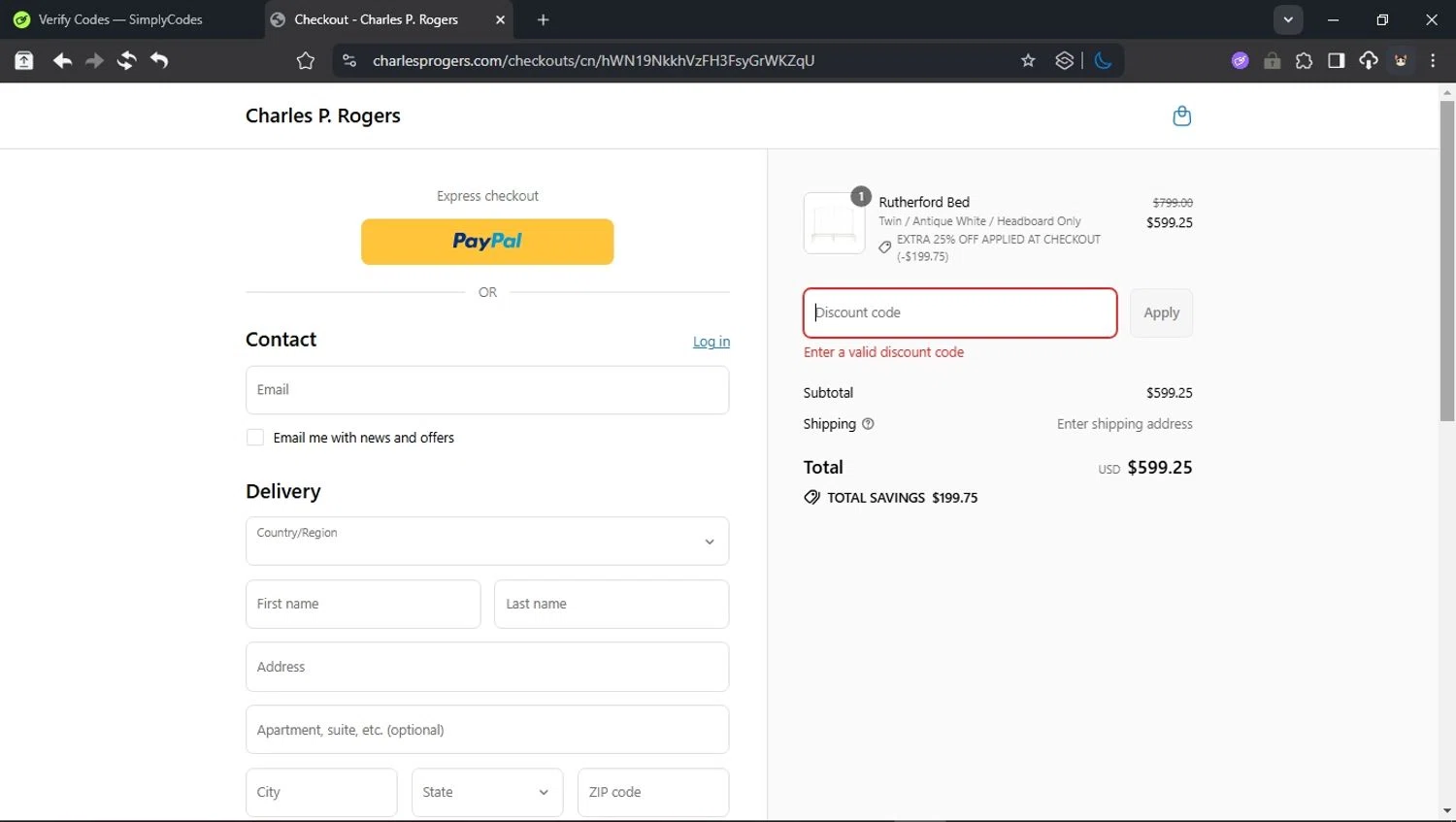Click the star outline left of address bar
This screenshot has width=1456, height=822.
click(306, 61)
